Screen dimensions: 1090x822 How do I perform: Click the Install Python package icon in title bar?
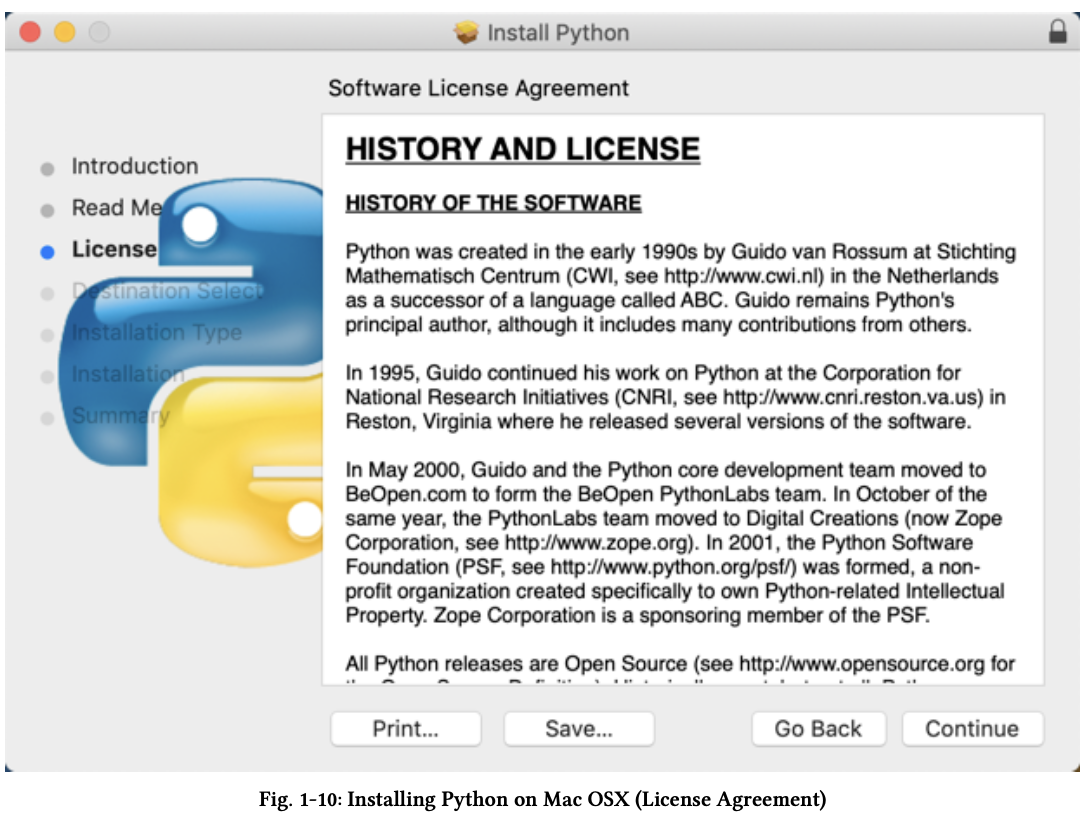[467, 32]
